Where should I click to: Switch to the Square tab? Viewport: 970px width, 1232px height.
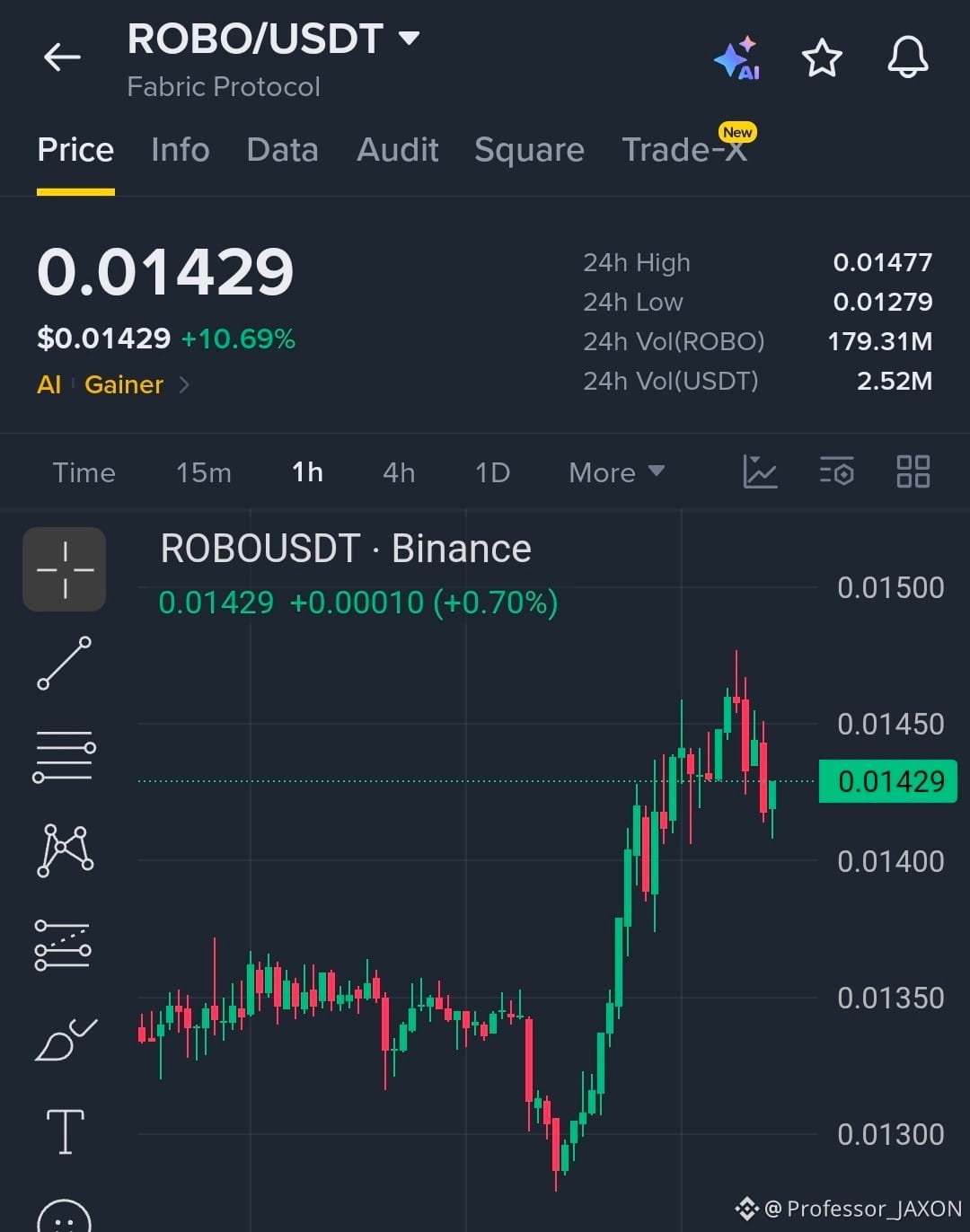tap(529, 150)
